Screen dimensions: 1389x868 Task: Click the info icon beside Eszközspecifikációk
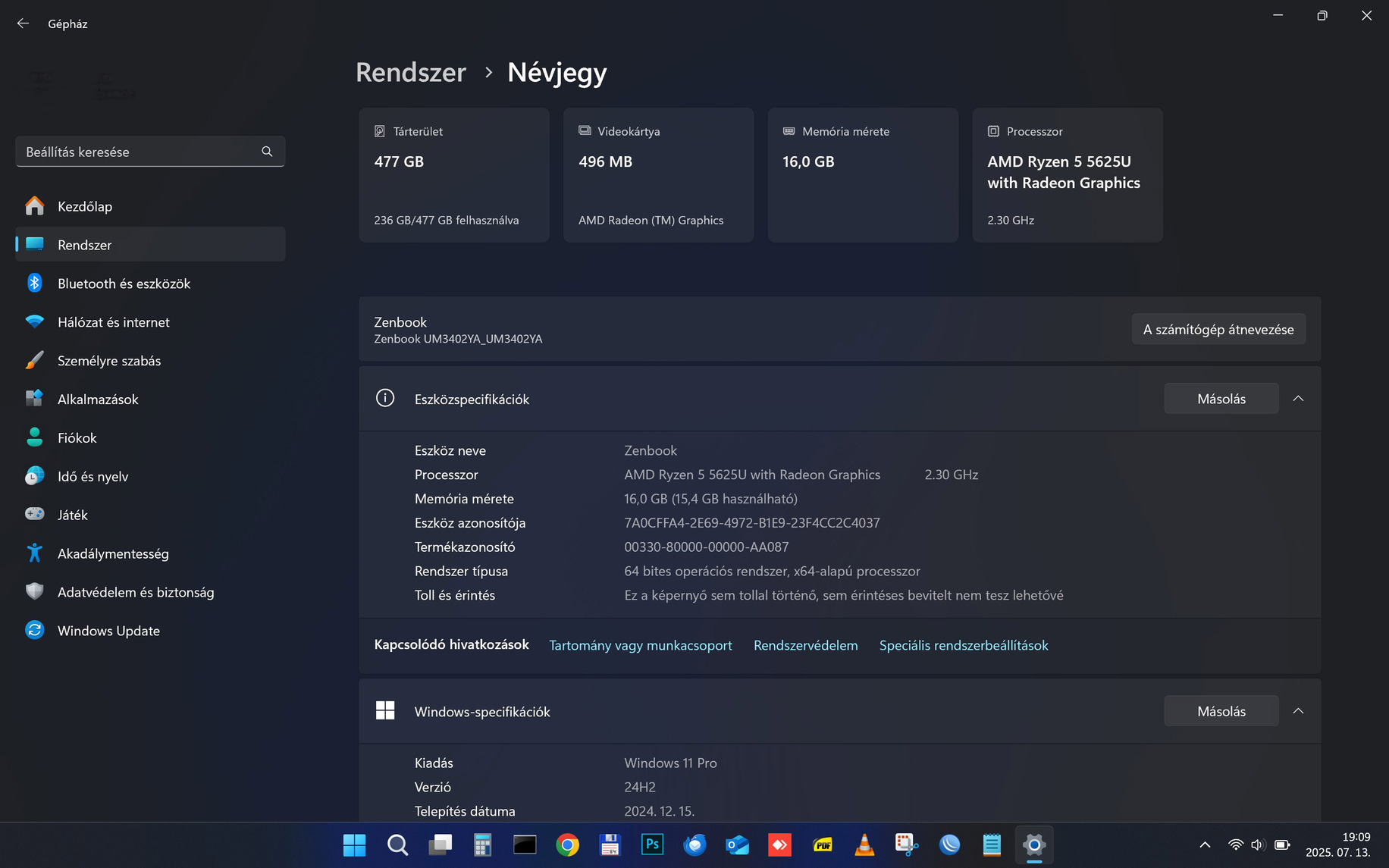[x=385, y=398]
